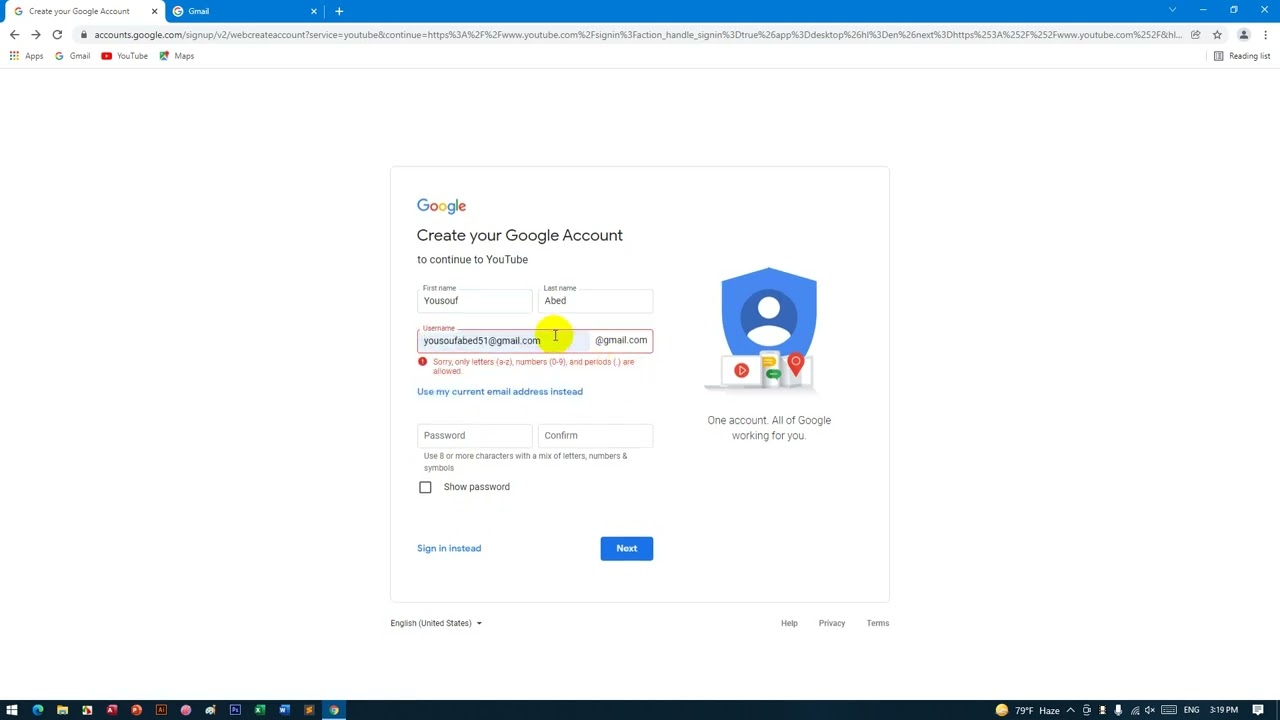Expand the English (United States) language dropdown
This screenshot has height=720, width=1280.
[436, 623]
